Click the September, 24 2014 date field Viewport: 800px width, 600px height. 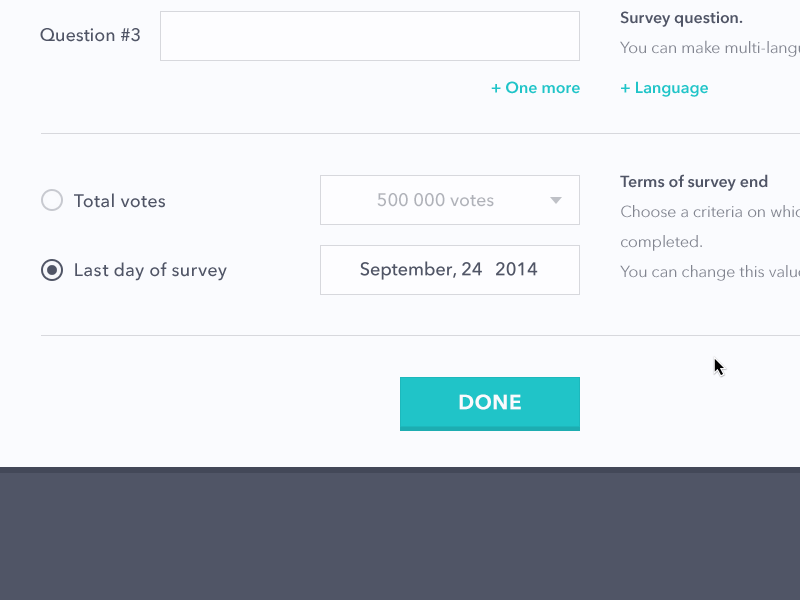point(449,270)
